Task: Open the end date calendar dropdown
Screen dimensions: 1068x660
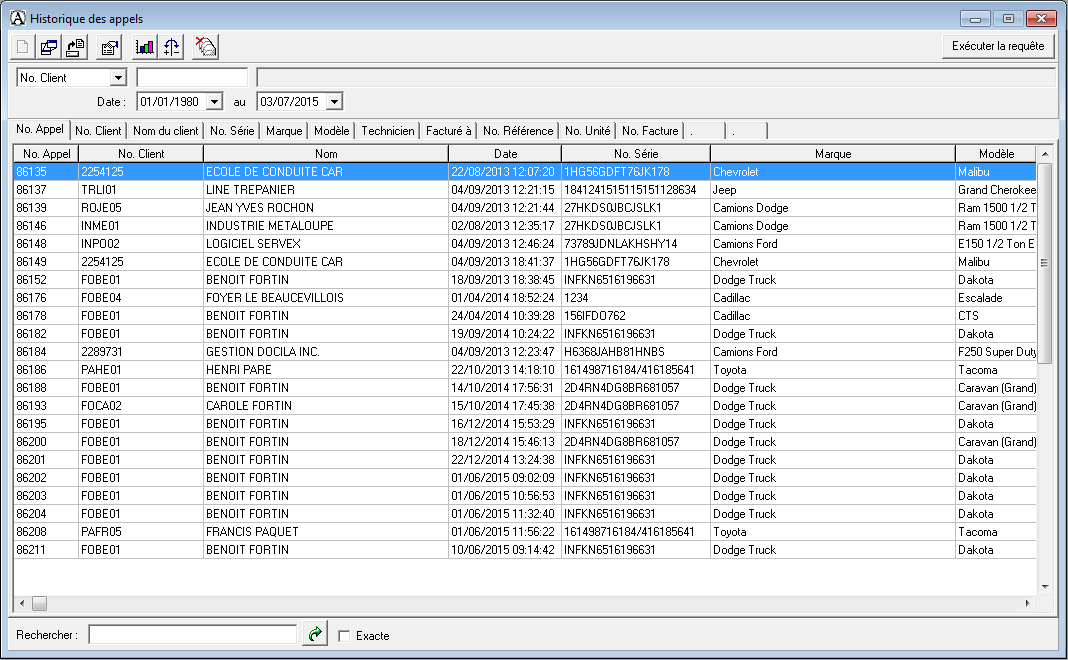Action: point(333,101)
